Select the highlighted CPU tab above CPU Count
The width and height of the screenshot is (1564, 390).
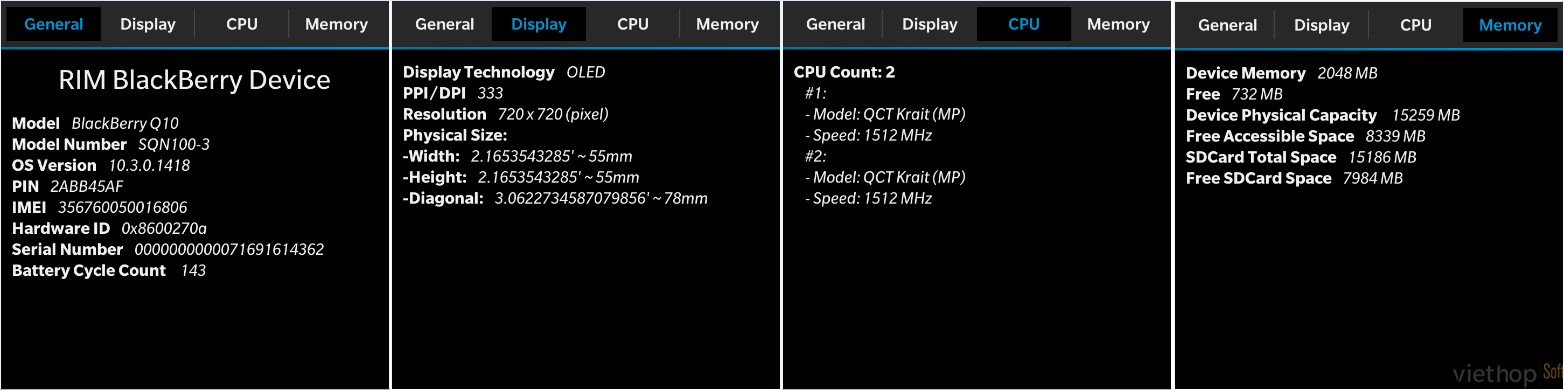point(1024,24)
